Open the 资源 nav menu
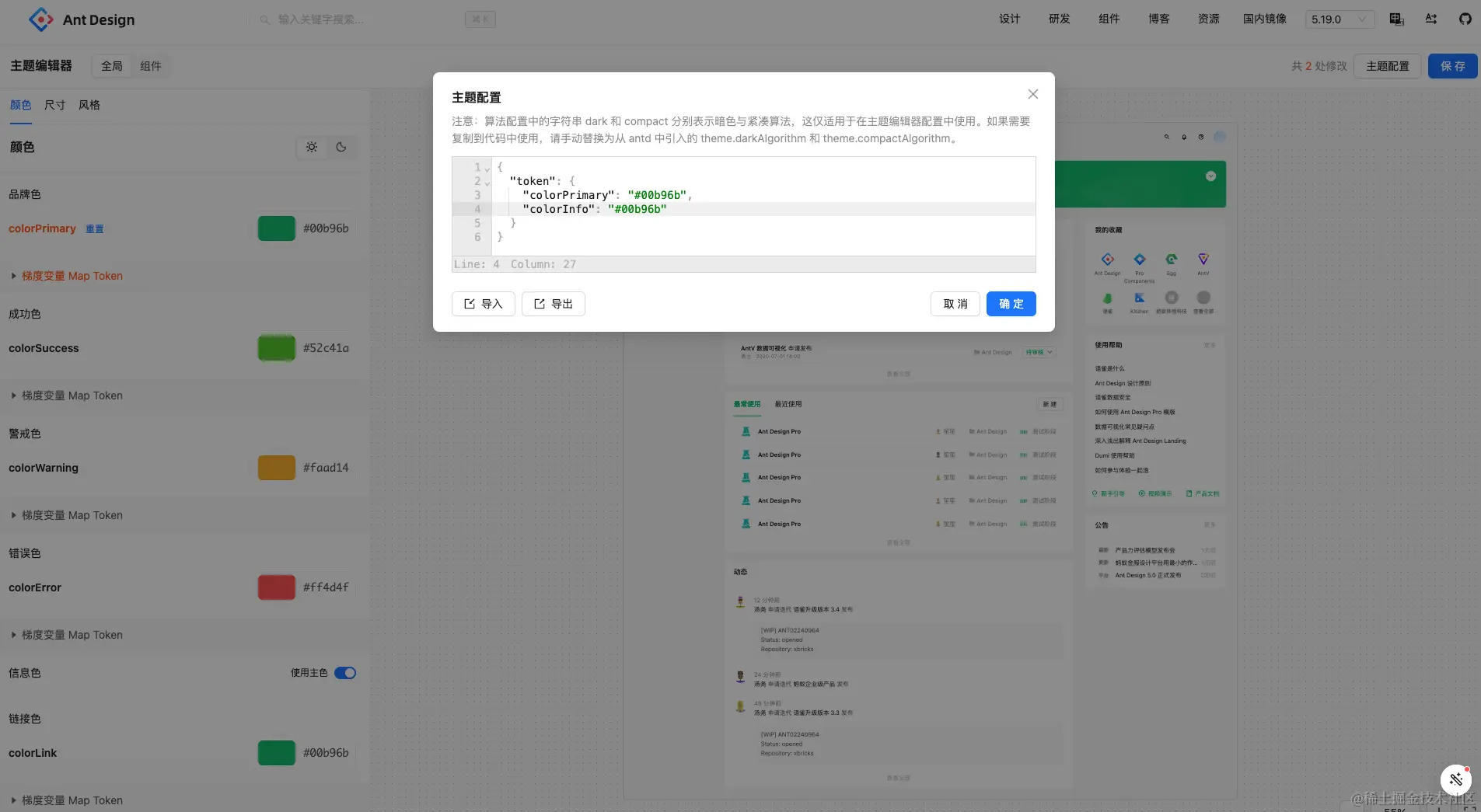 coord(1209,19)
